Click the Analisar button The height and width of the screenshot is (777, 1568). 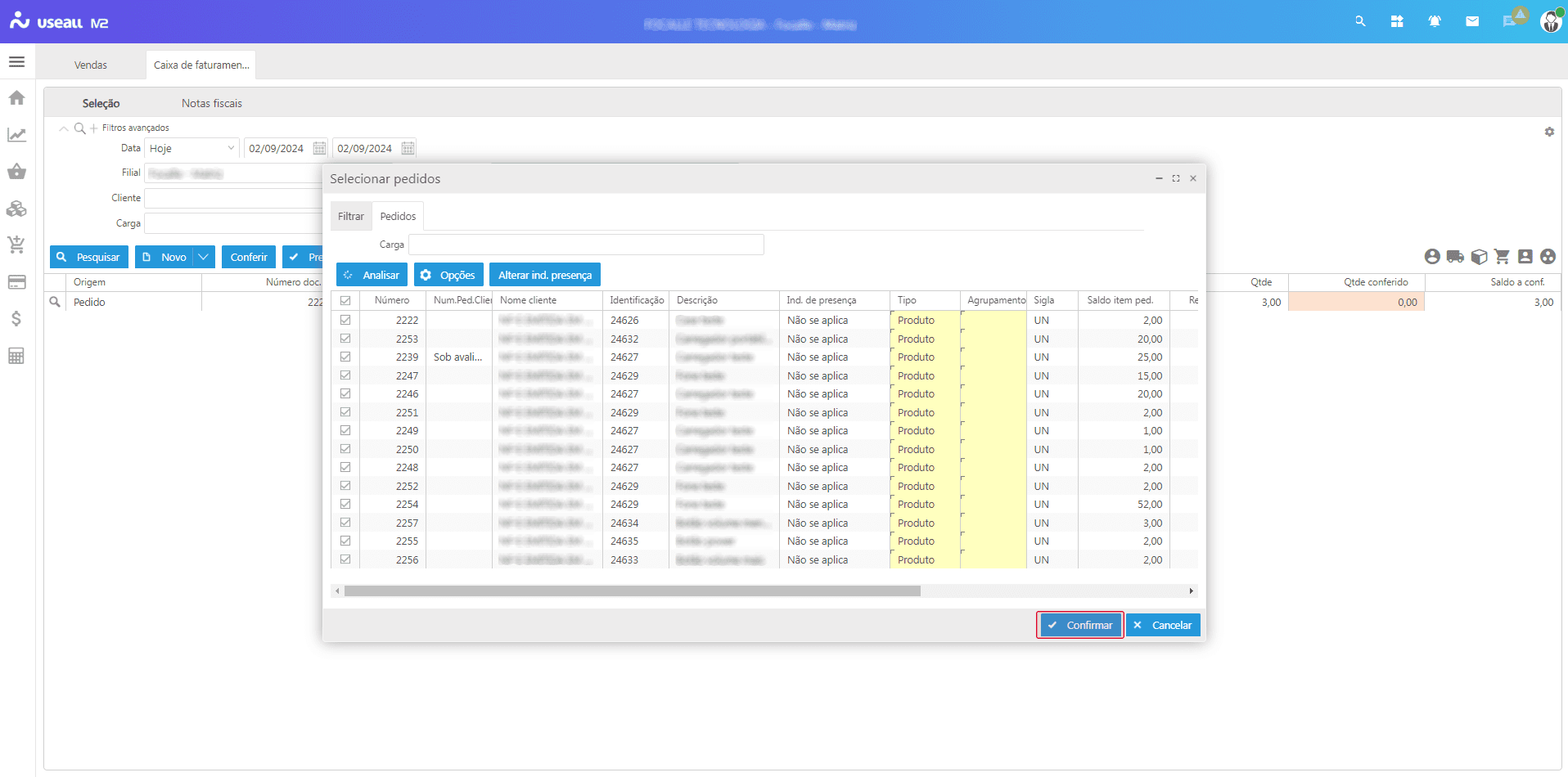(x=372, y=276)
